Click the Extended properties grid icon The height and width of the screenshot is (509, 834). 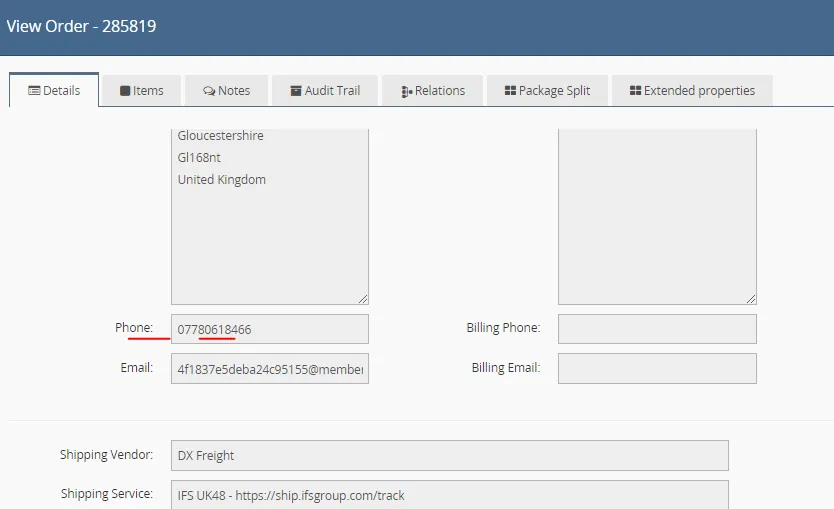[635, 90]
